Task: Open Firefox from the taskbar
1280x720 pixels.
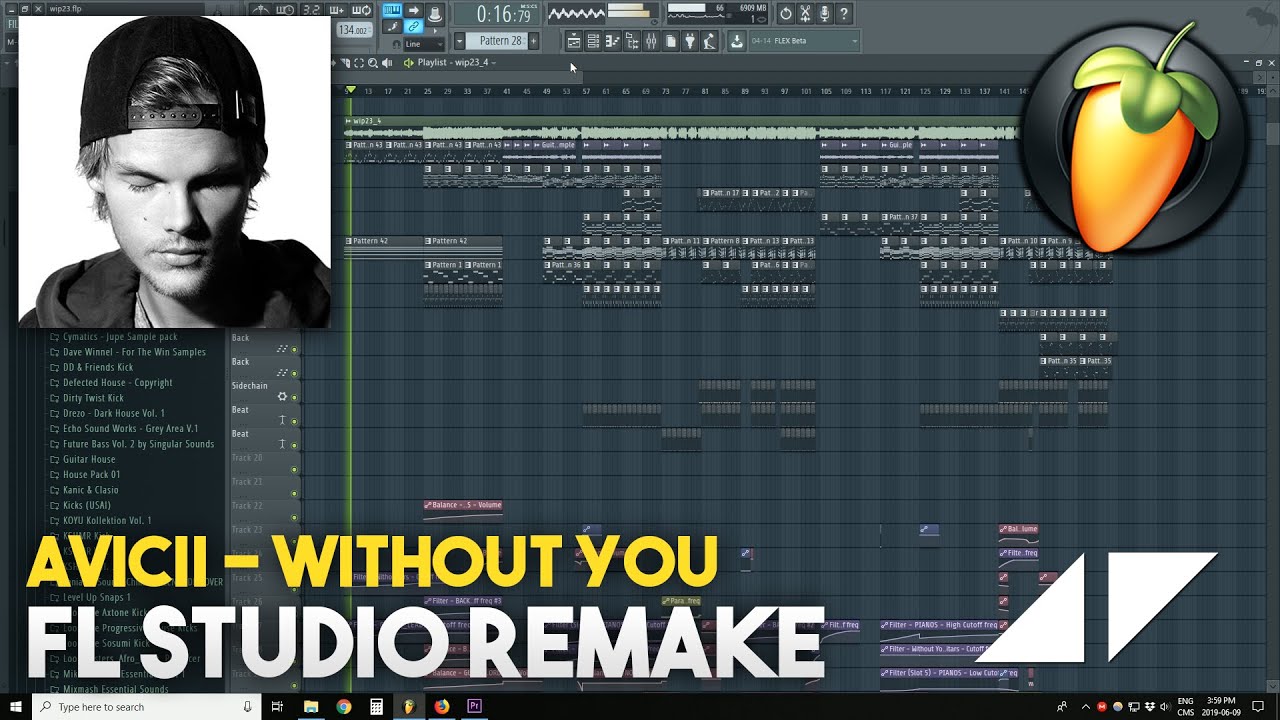Action: [442, 707]
